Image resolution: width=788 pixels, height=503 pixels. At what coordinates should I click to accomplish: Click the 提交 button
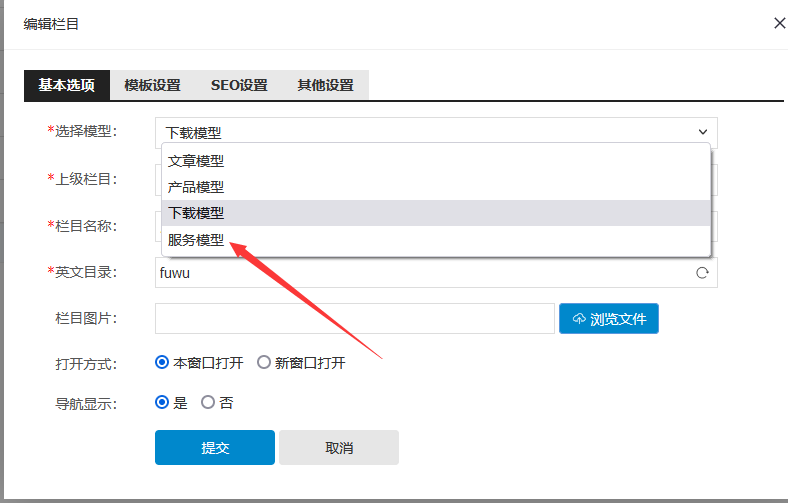coord(215,448)
